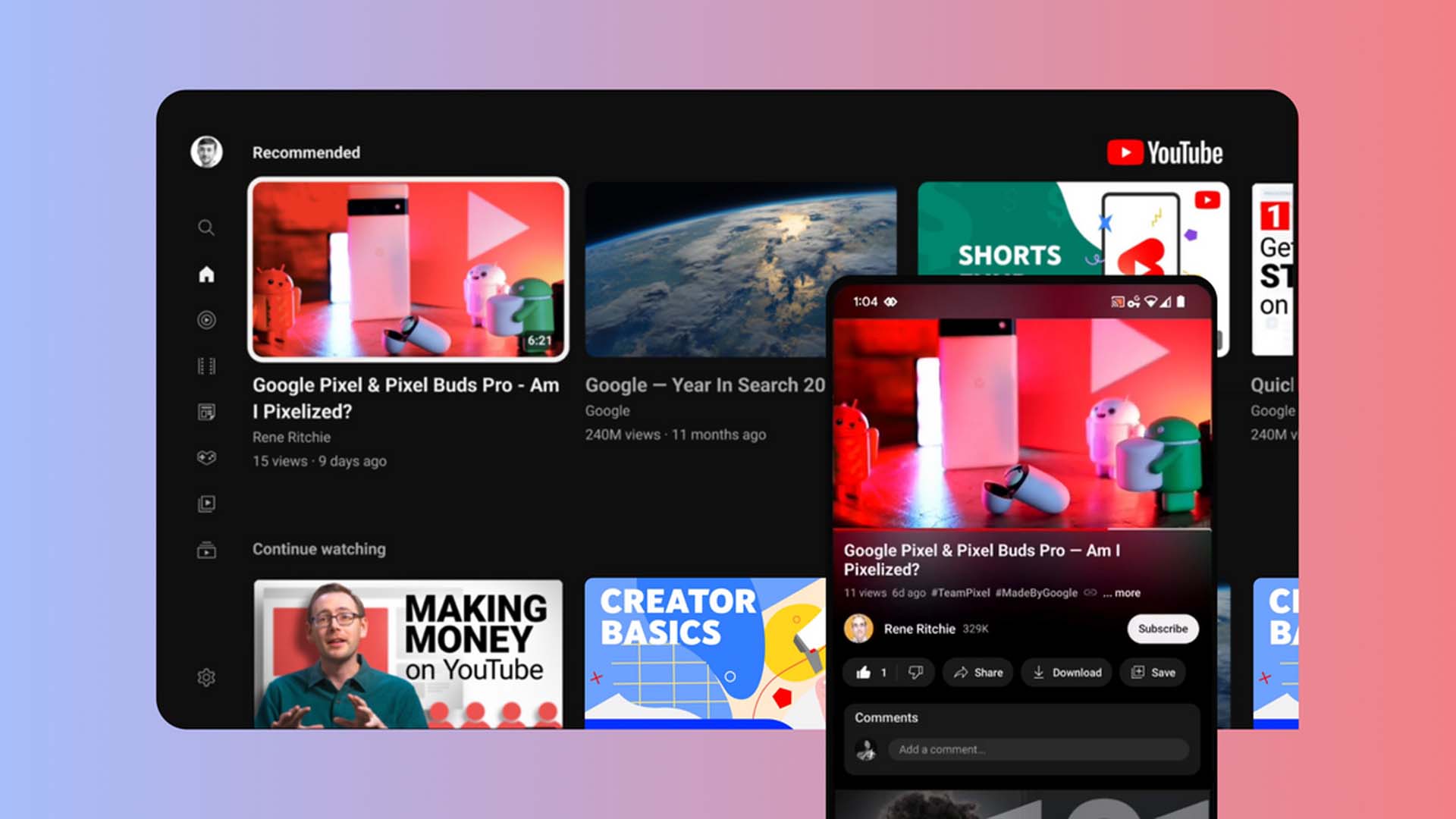Open the Library icon in the sidebar
Image resolution: width=1456 pixels, height=819 pixels.
click(x=206, y=504)
